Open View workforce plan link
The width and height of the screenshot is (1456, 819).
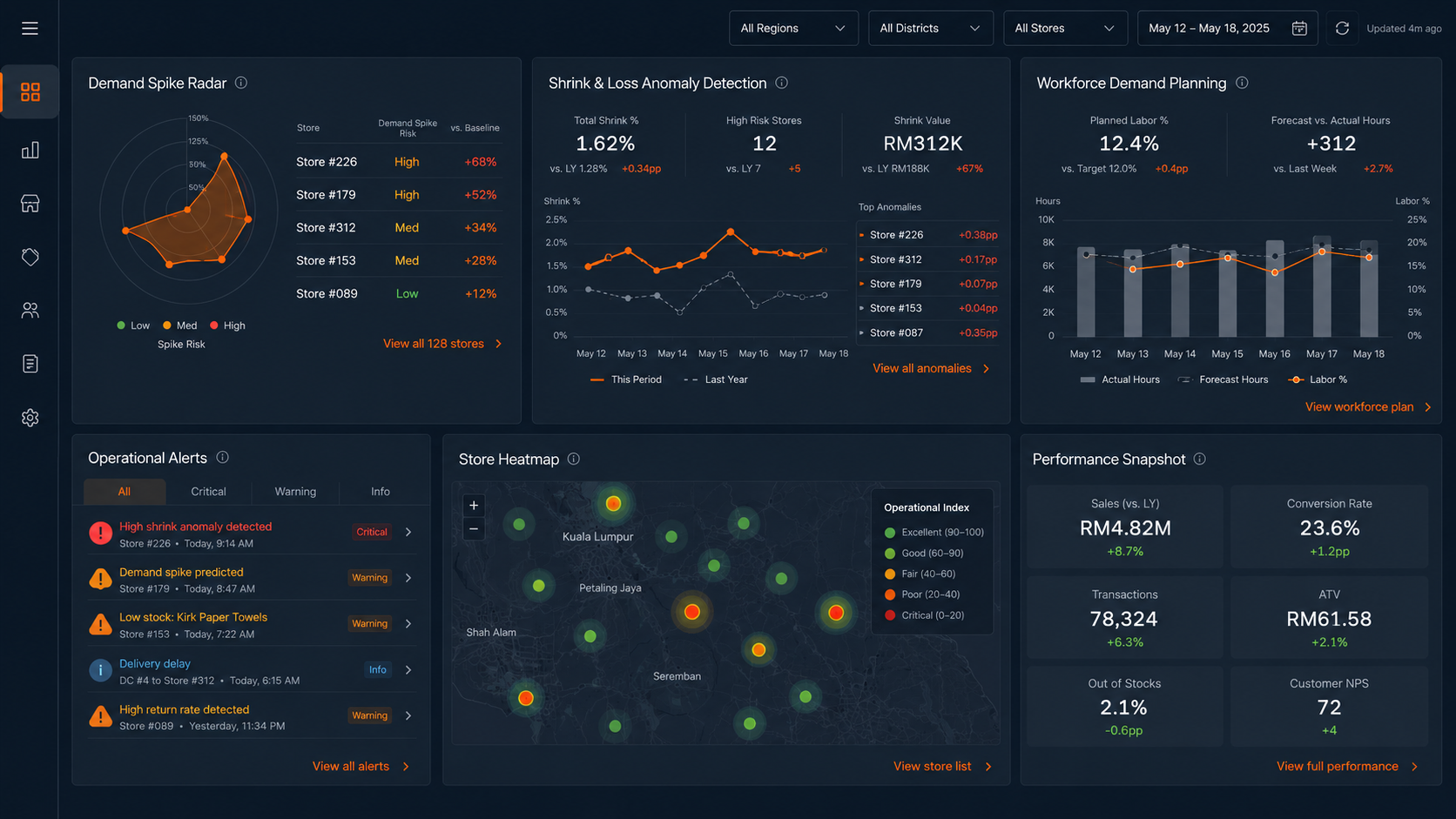tap(1368, 406)
